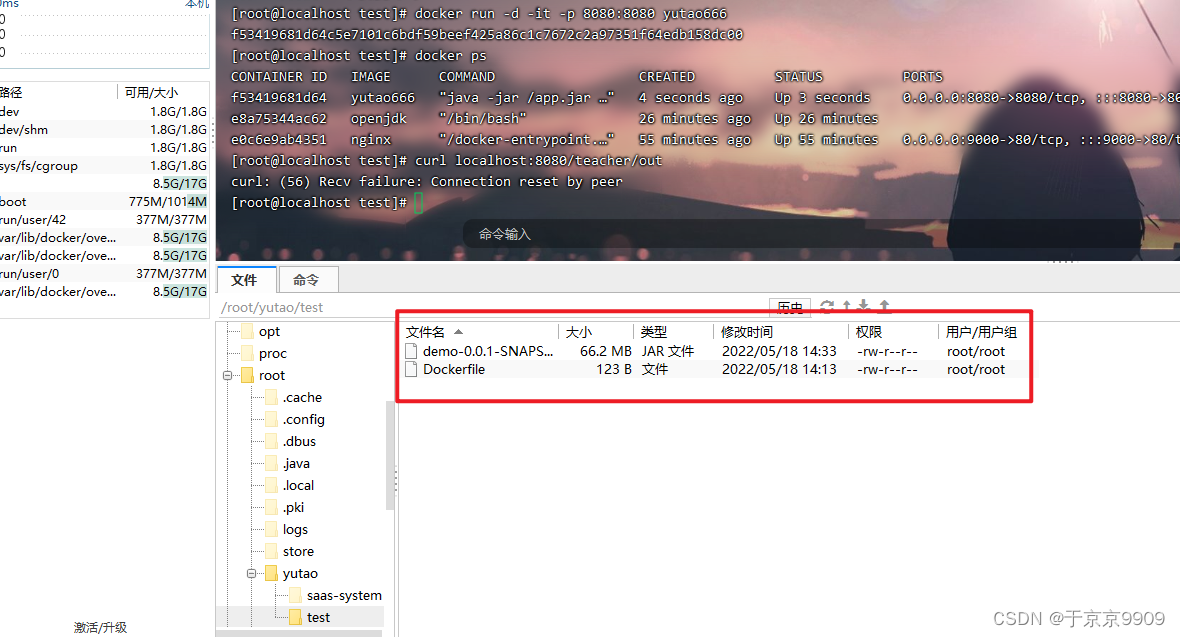Select the .java tree item
This screenshot has height=637, width=1180.
[x=297, y=463]
